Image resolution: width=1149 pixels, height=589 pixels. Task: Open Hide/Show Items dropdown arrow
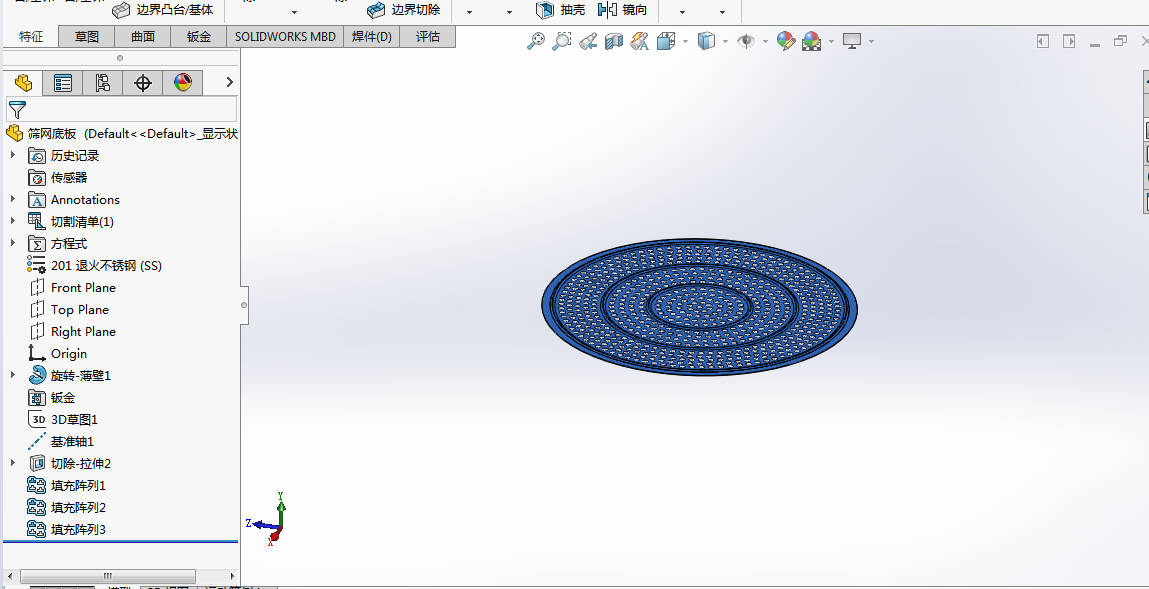click(x=765, y=41)
